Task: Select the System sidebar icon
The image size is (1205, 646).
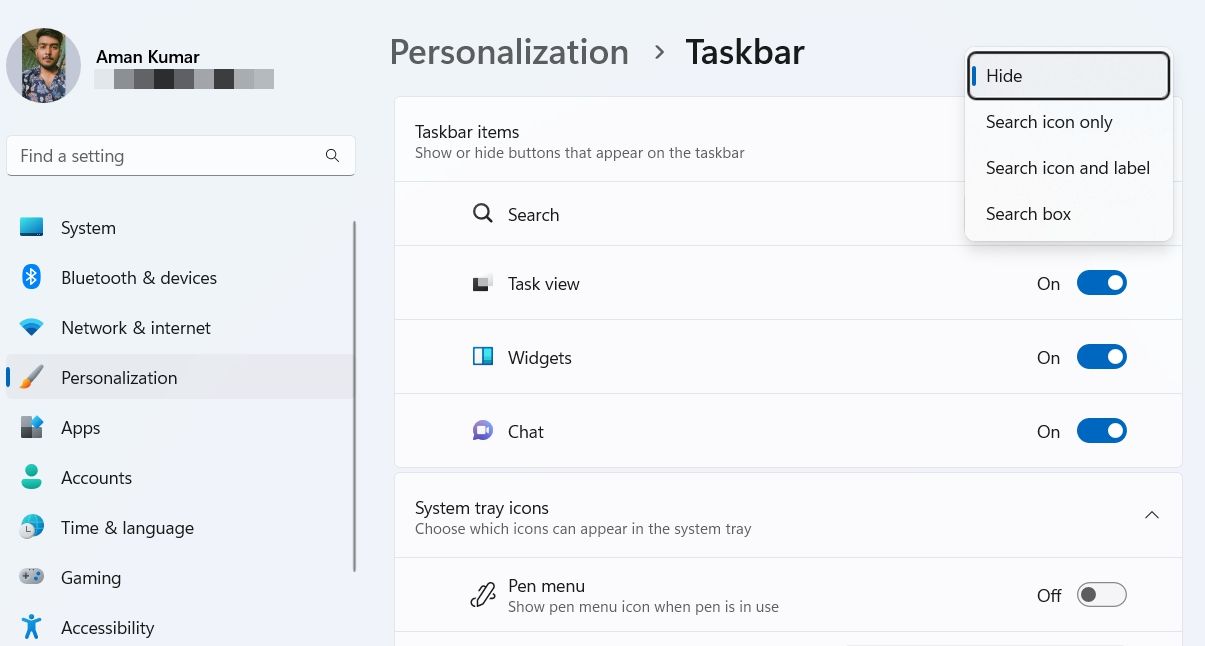Action: click(x=31, y=227)
